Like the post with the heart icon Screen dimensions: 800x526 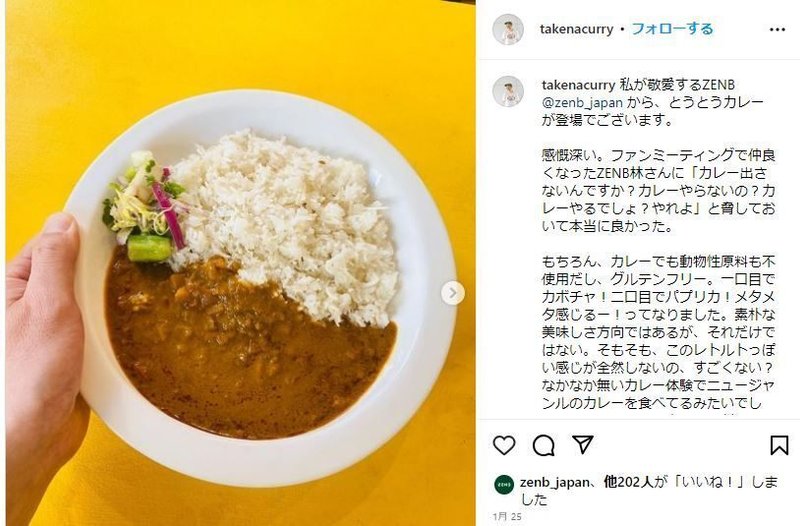pos(504,445)
